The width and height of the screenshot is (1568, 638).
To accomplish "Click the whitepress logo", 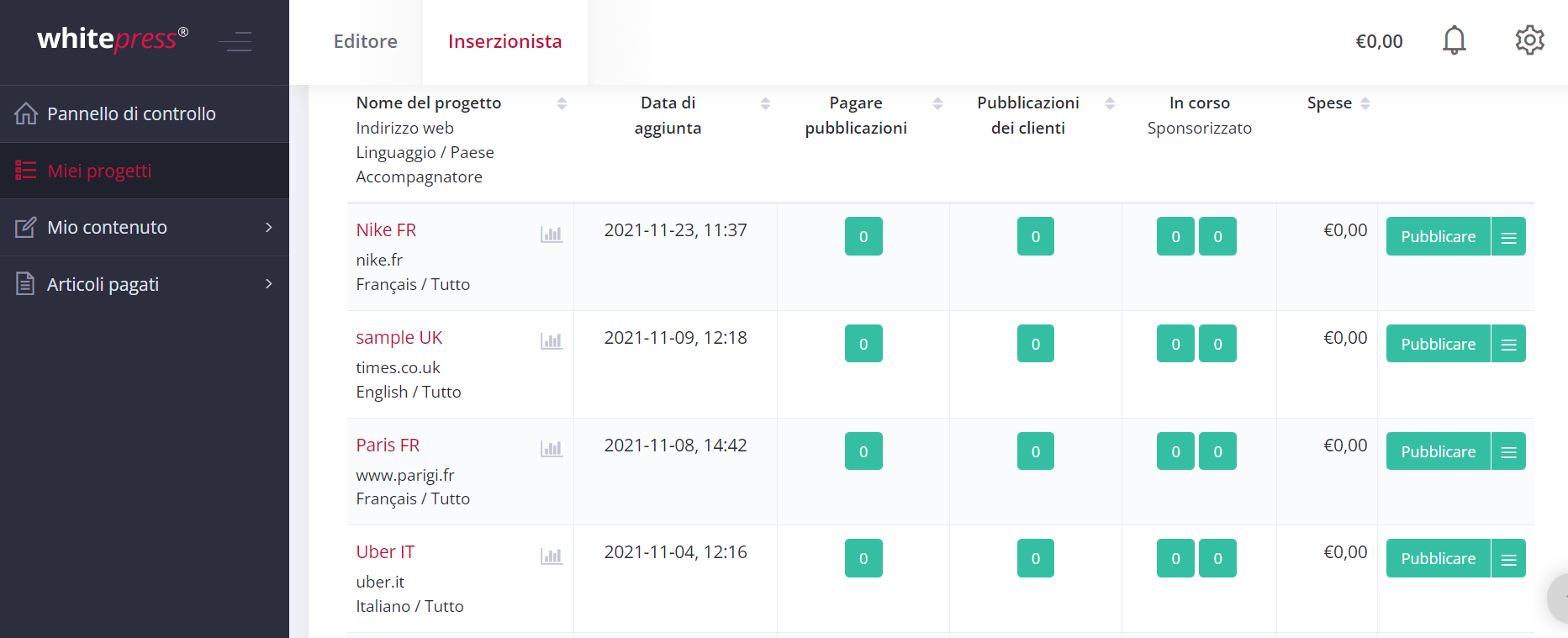I will [113, 39].
